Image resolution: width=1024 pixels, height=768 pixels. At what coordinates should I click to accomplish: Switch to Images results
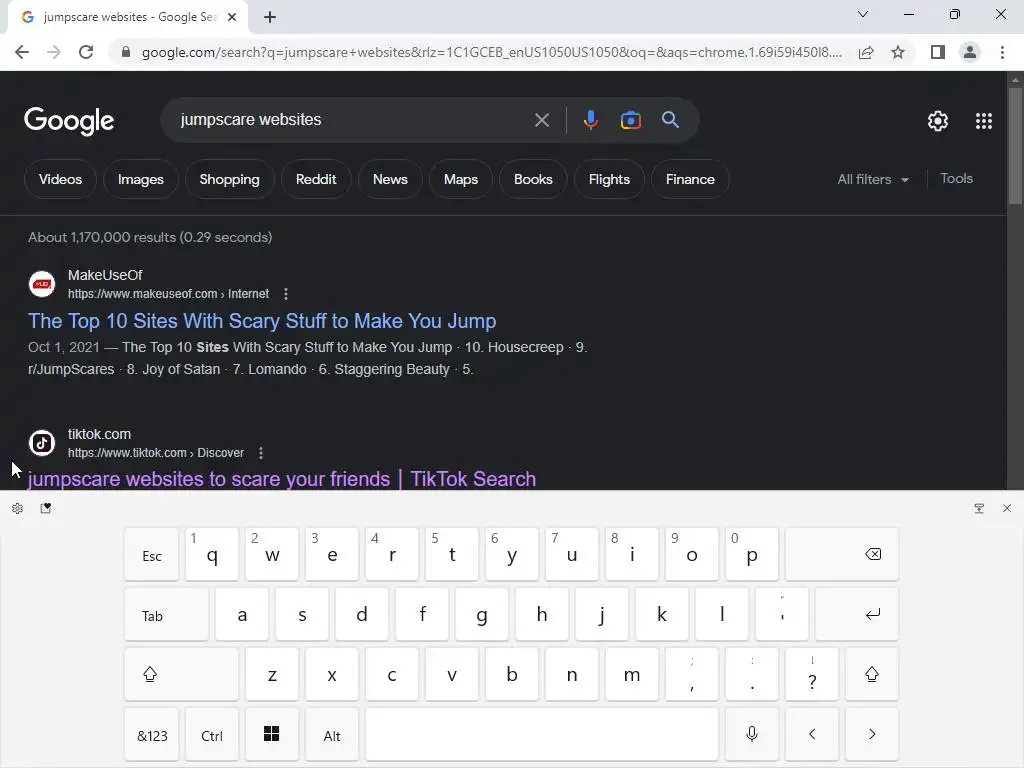140,179
